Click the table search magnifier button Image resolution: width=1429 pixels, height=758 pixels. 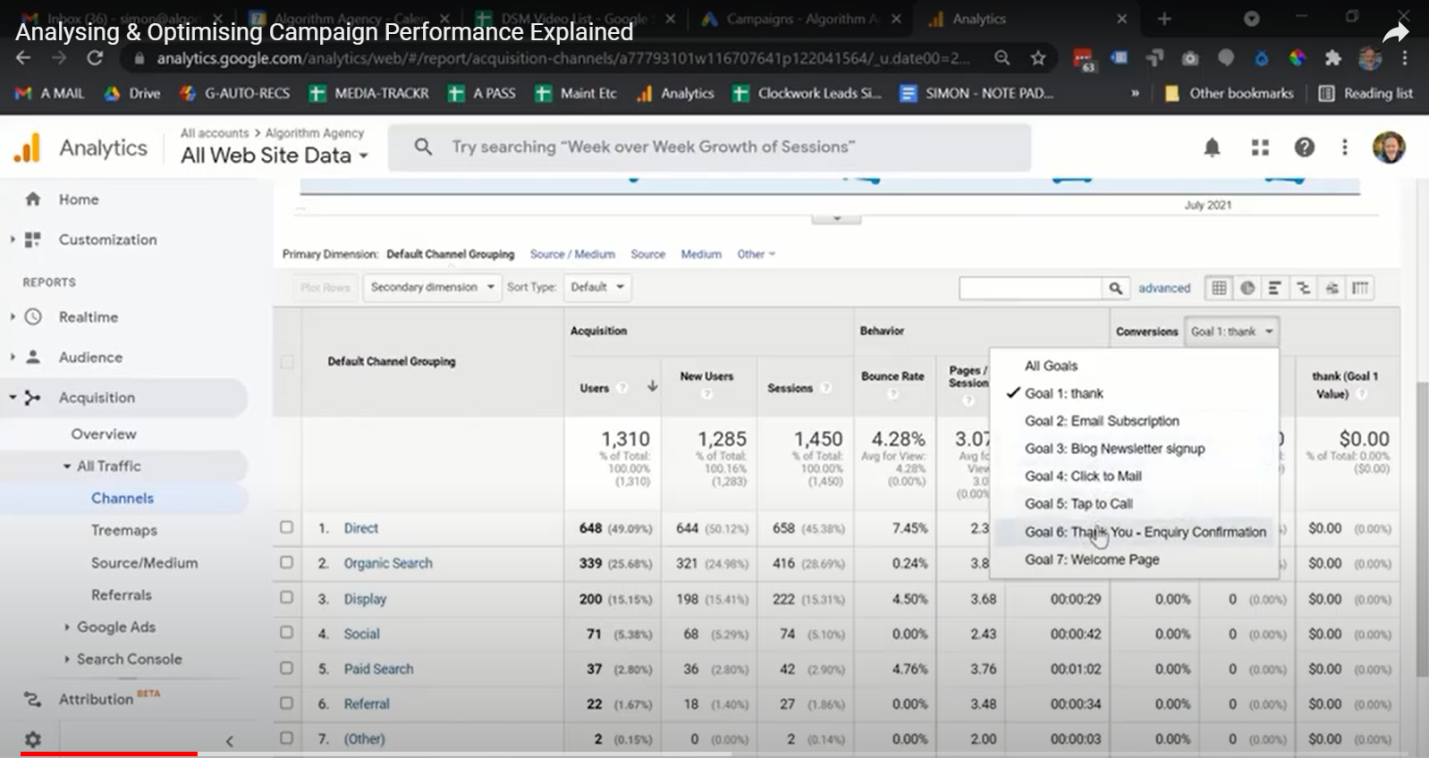point(1116,288)
